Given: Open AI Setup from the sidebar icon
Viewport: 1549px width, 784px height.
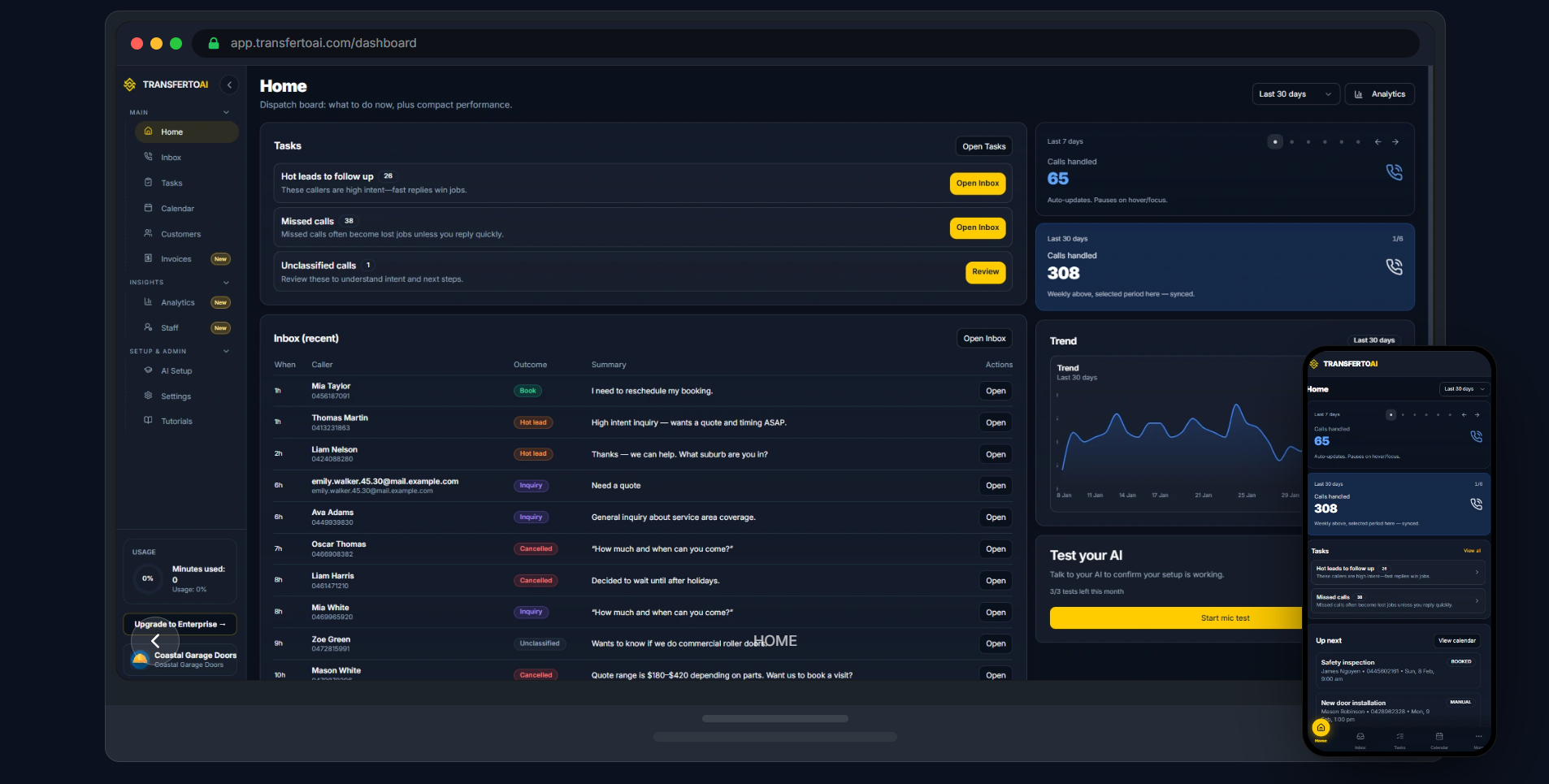Looking at the screenshot, I should click(x=147, y=370).
